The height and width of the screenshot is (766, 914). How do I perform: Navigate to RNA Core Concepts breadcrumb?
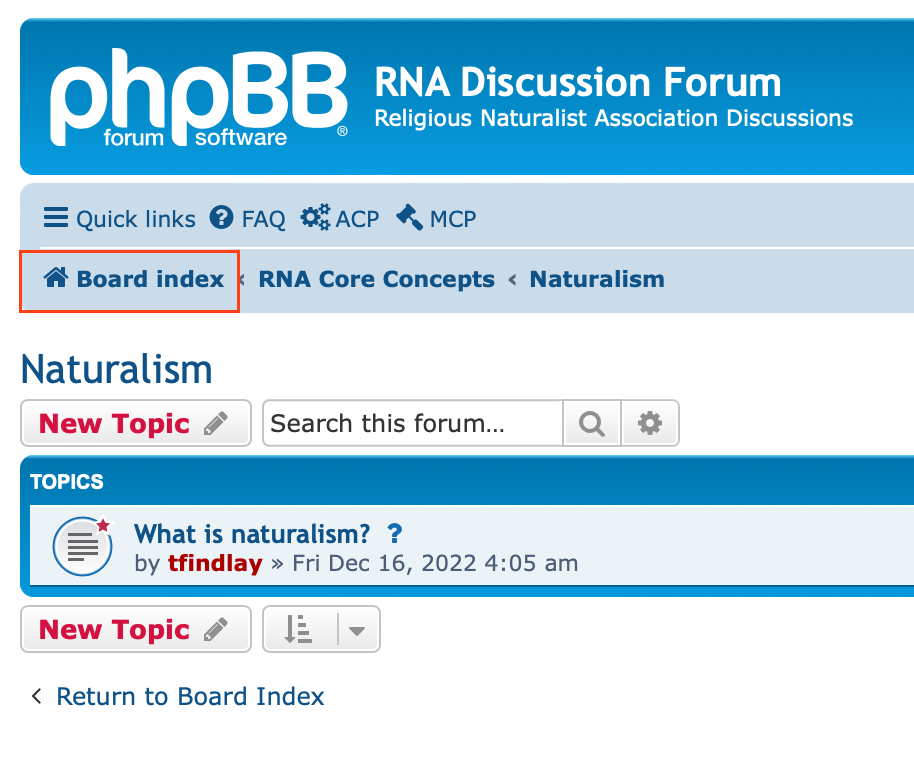pos(376,280)
